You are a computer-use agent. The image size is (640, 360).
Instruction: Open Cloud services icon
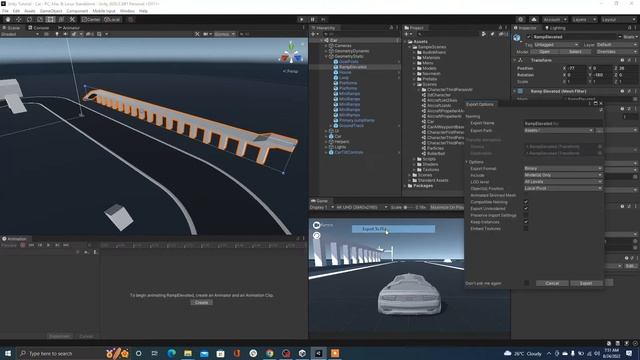pyautogui.click(x=533, y=20)
